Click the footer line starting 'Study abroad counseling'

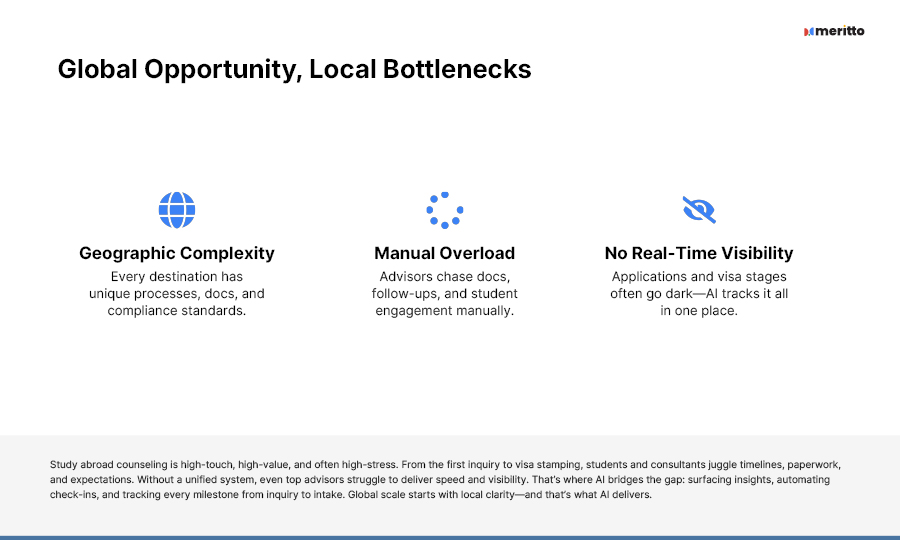[445, 465]
